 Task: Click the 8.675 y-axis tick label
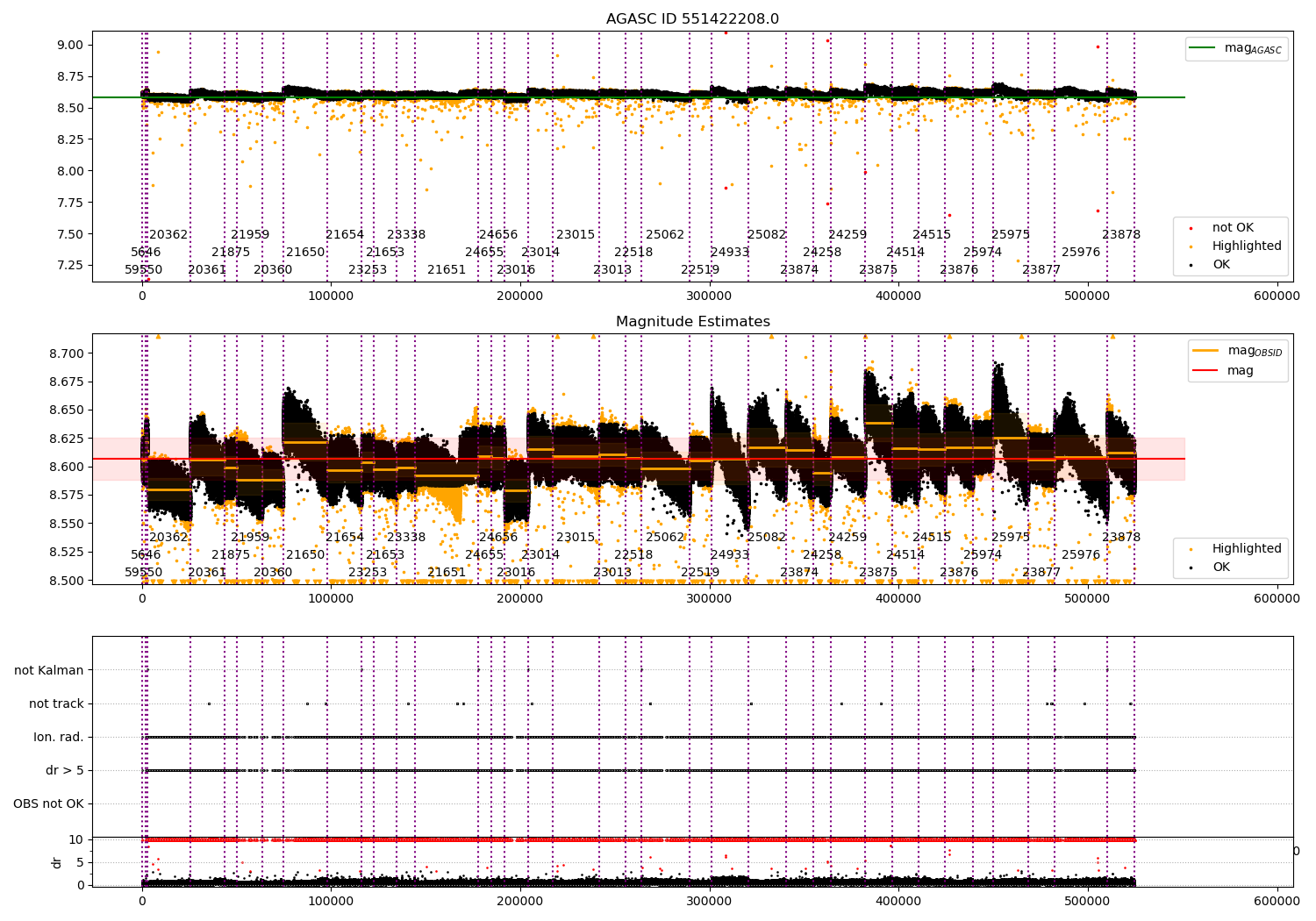pos(67,382)
